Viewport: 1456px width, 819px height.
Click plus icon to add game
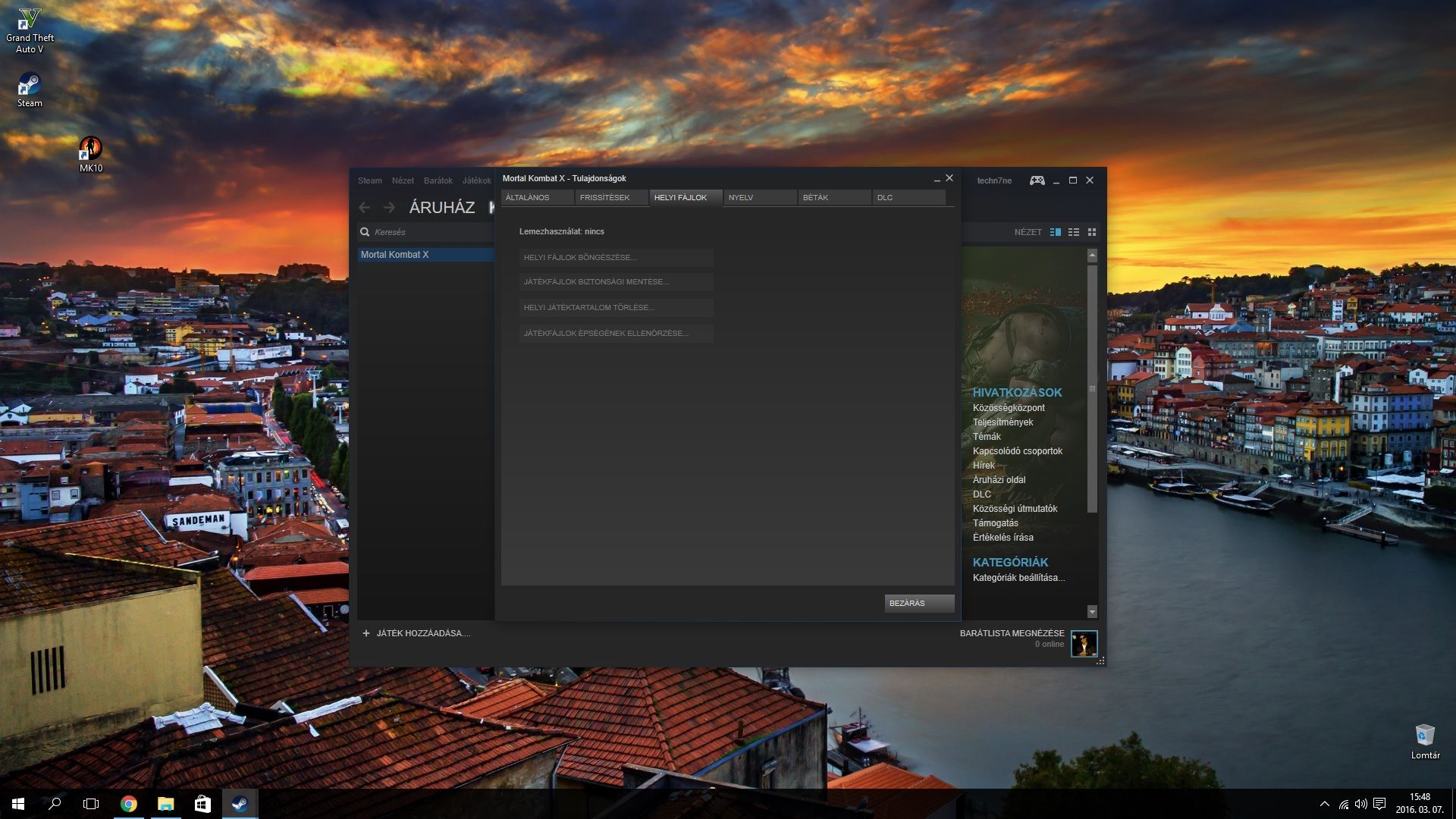pyautogui.click(x=366, y=633)
